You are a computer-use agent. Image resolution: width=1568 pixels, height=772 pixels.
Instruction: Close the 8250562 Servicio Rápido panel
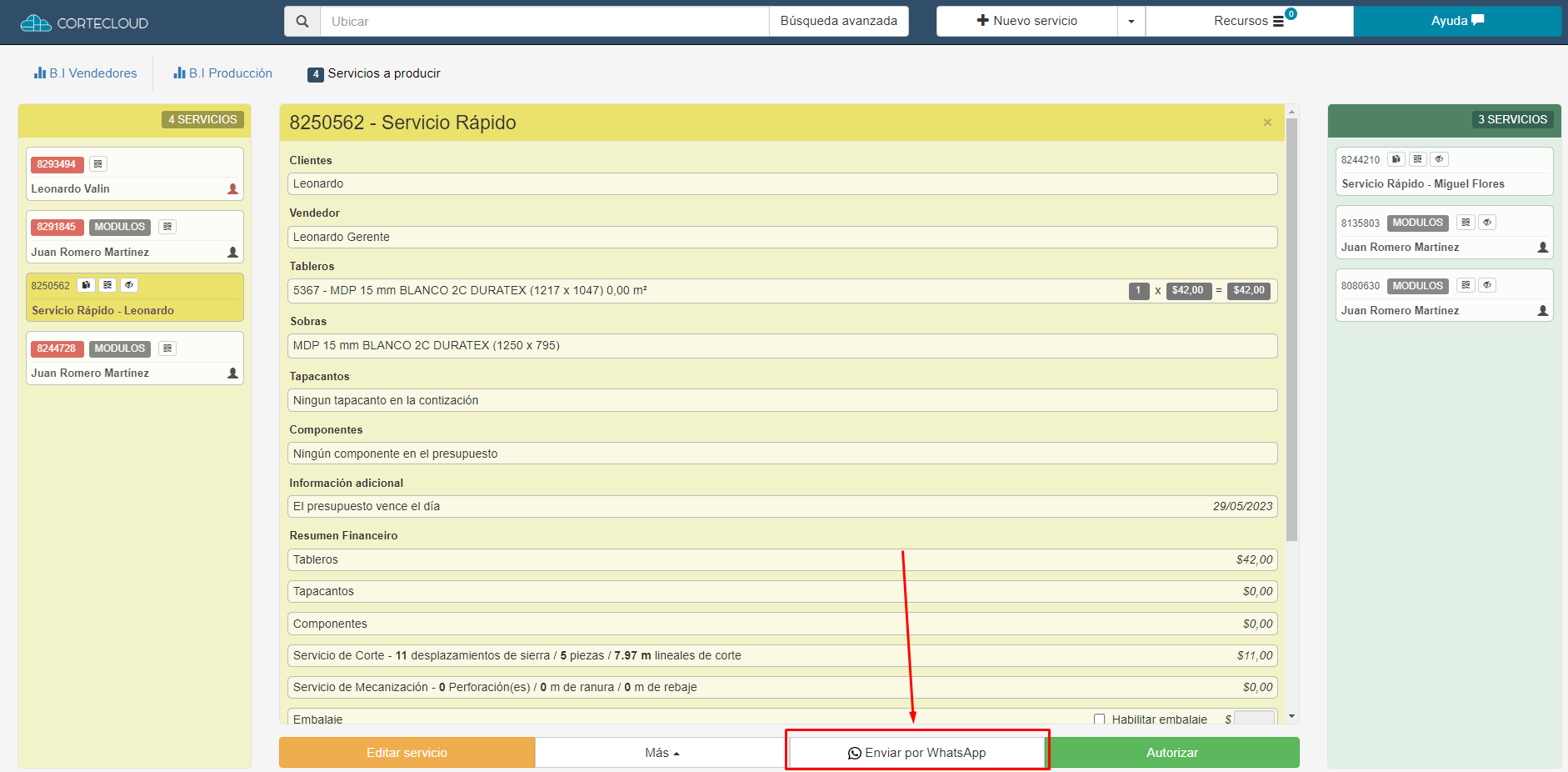1267,123
